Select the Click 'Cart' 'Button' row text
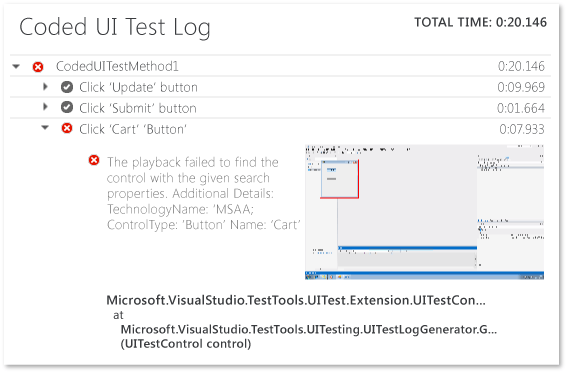This screenshot has height=373, width=567. click(x=133, y=129)
